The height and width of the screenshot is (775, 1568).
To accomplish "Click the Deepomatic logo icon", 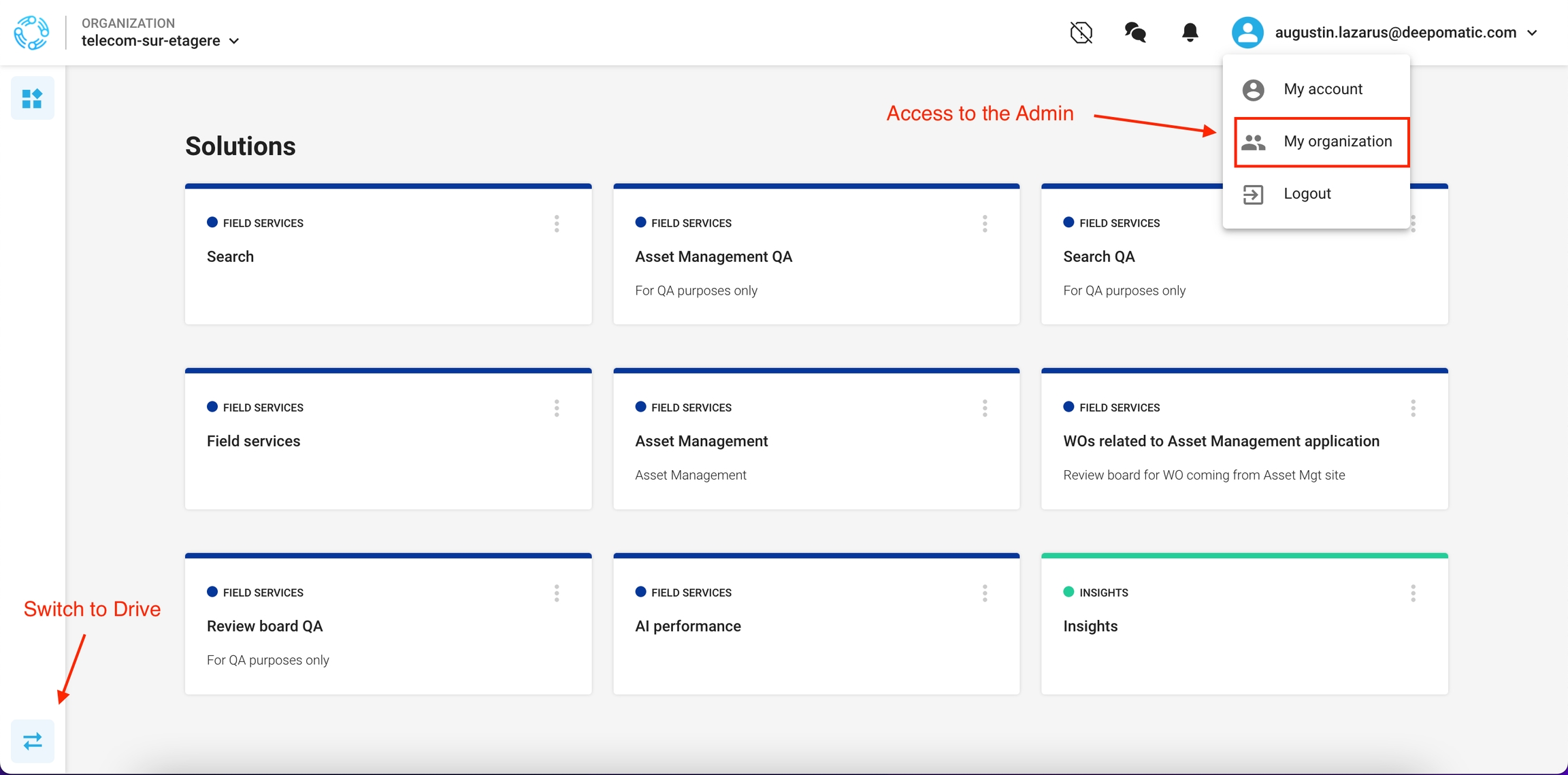I will click(31, 33).
